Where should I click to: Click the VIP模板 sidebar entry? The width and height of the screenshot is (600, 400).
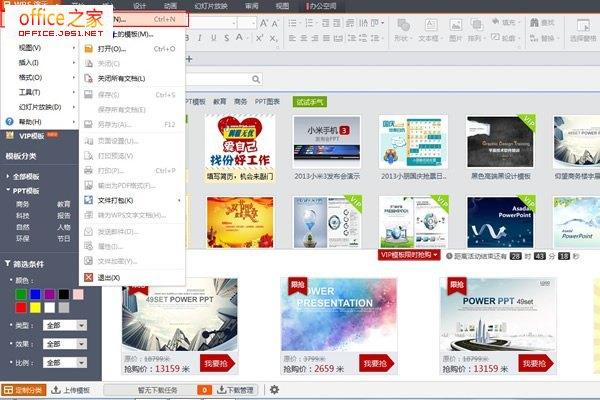pyautogui.click(x=31, y=136)
